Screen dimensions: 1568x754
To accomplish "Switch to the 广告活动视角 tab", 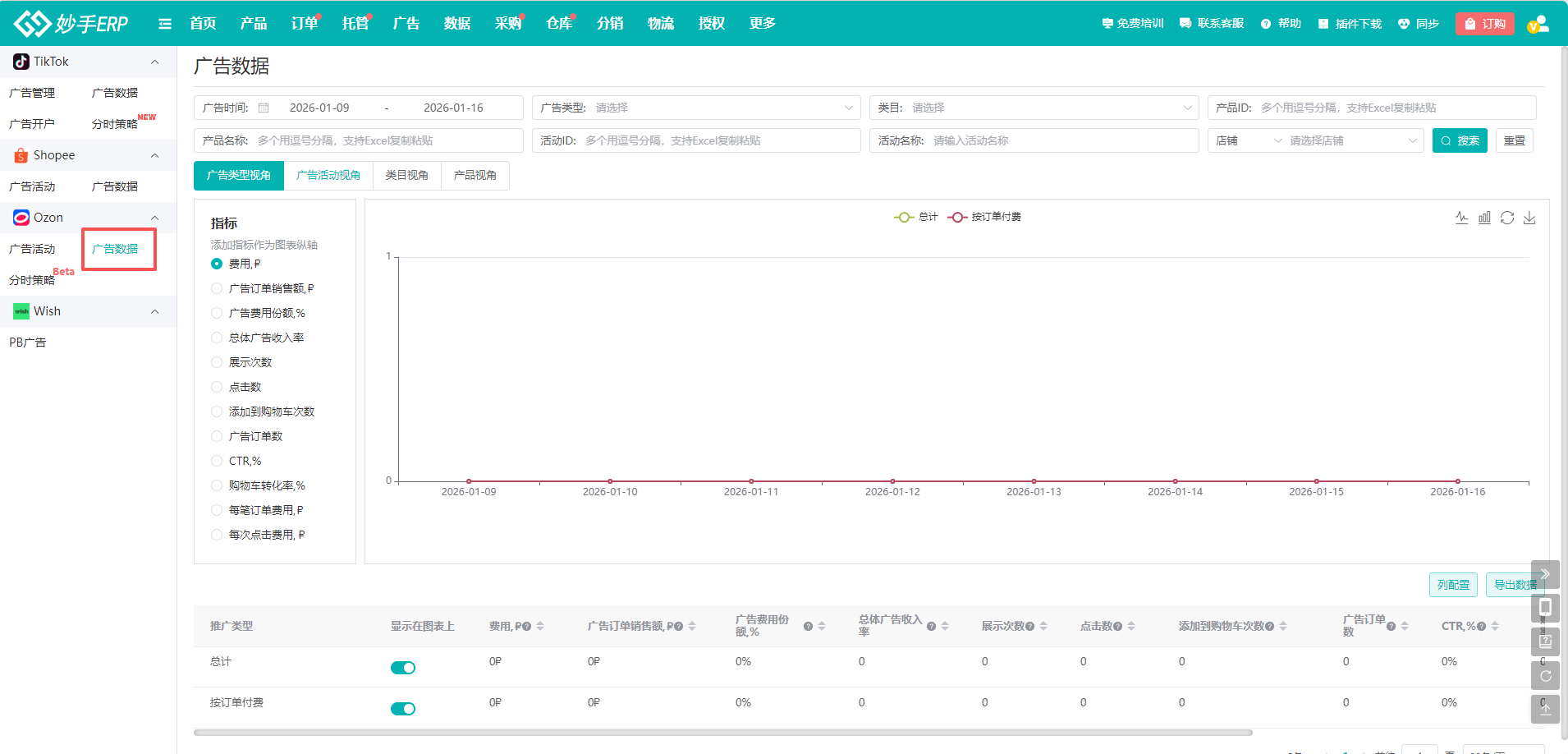I will click(x=328, y=175).
